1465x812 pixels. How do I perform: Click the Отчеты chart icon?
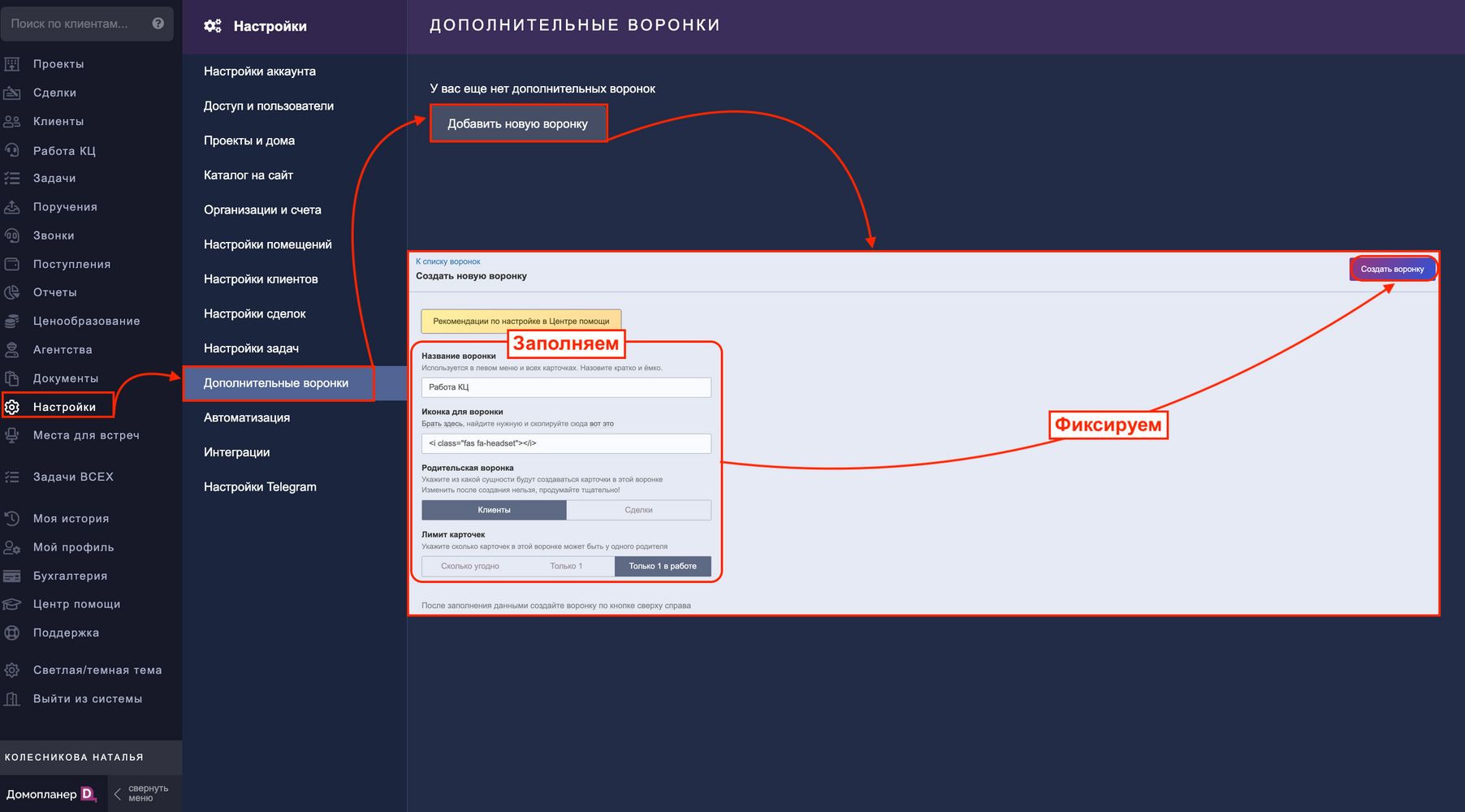coord(12,292)
